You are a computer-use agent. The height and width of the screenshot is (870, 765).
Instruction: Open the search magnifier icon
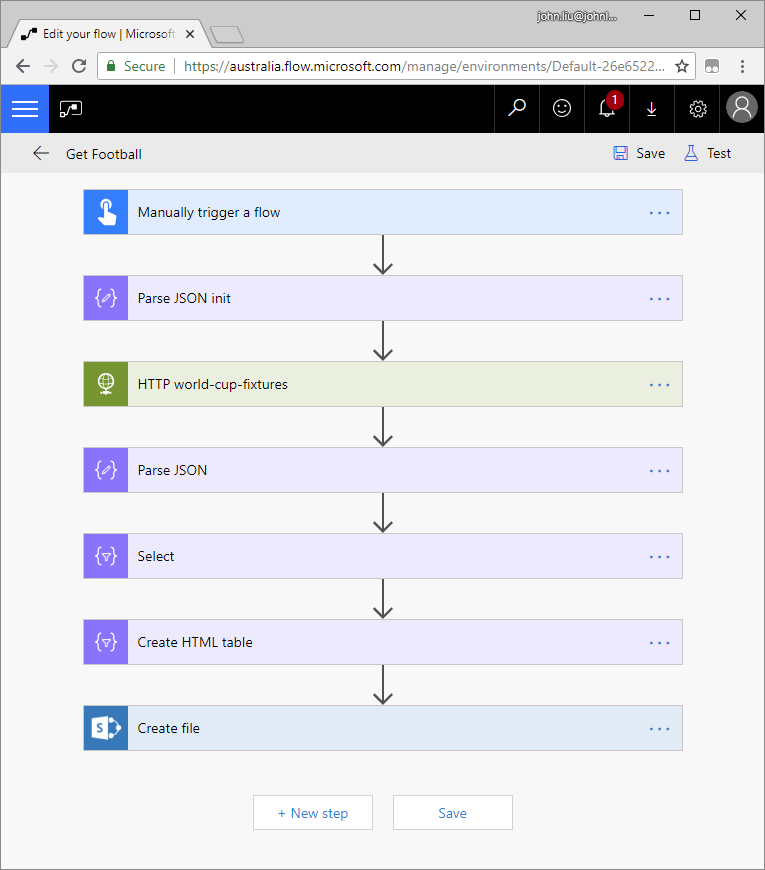(x=517, y=109)
